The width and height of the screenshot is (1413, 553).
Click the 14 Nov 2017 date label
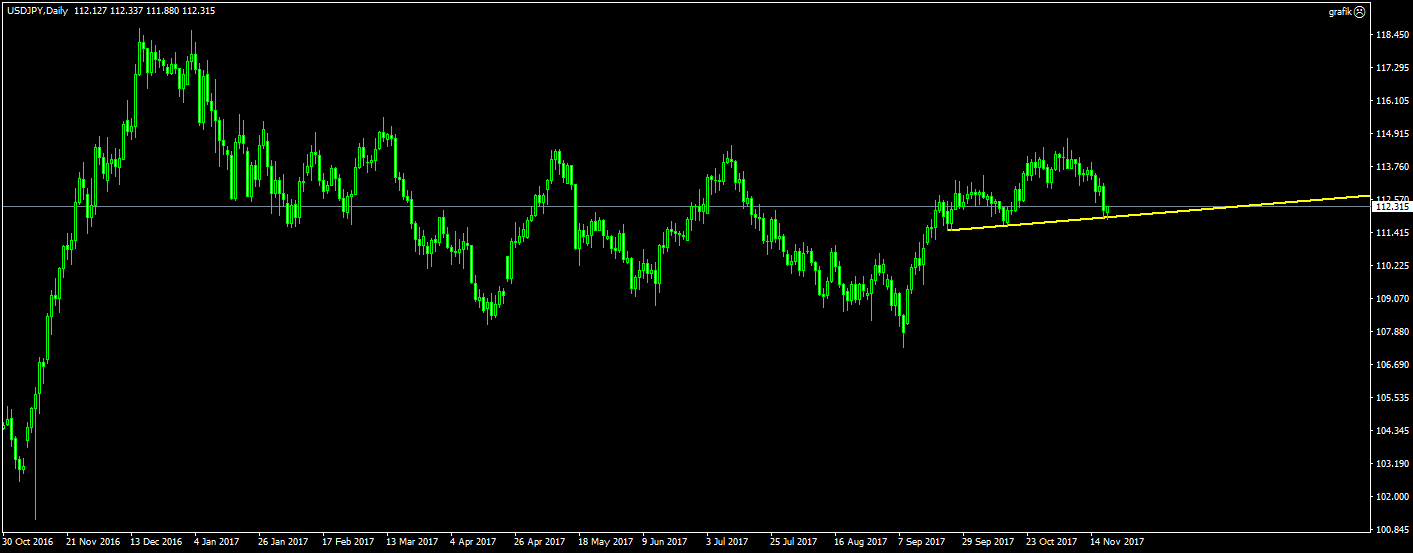click(x=1116, y=542)
